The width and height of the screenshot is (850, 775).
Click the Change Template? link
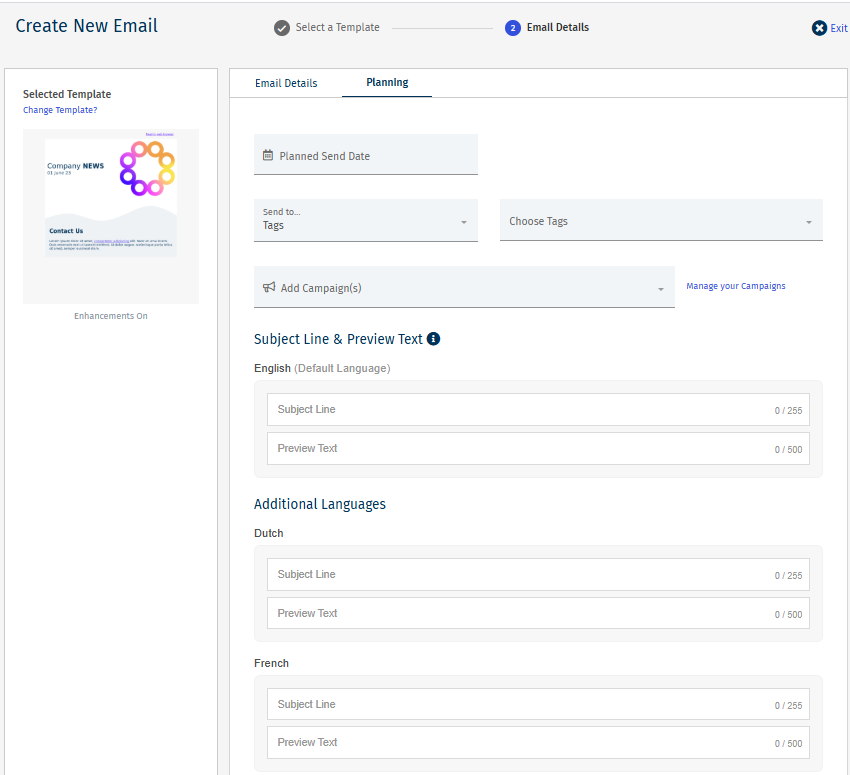pyautogui.click(x=60, y=110)
